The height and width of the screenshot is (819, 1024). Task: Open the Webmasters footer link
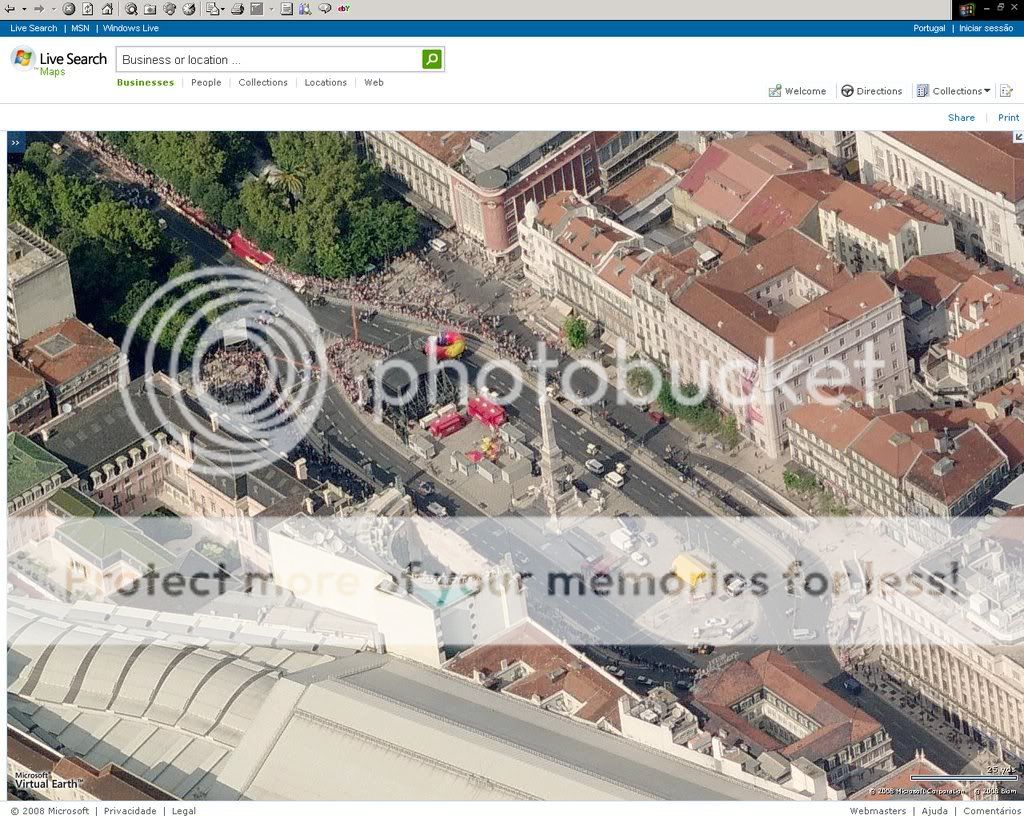tap(878, 811)
